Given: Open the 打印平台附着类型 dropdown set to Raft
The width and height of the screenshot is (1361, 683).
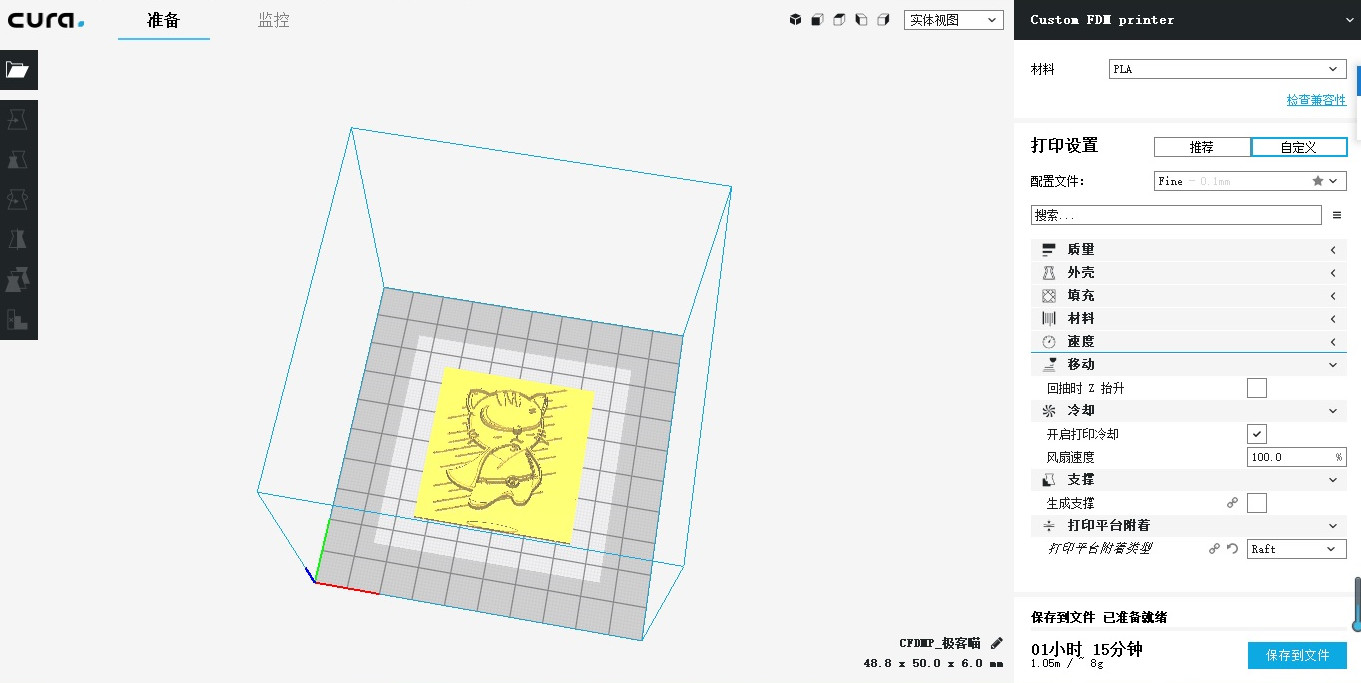Looking at the screenshot, I should [1295, 548].
